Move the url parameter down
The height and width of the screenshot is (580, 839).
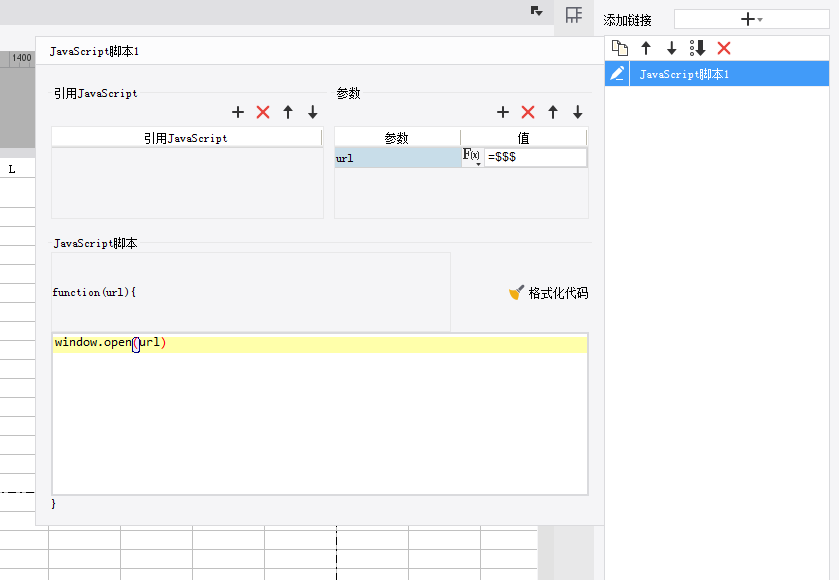tap(578, 112)
